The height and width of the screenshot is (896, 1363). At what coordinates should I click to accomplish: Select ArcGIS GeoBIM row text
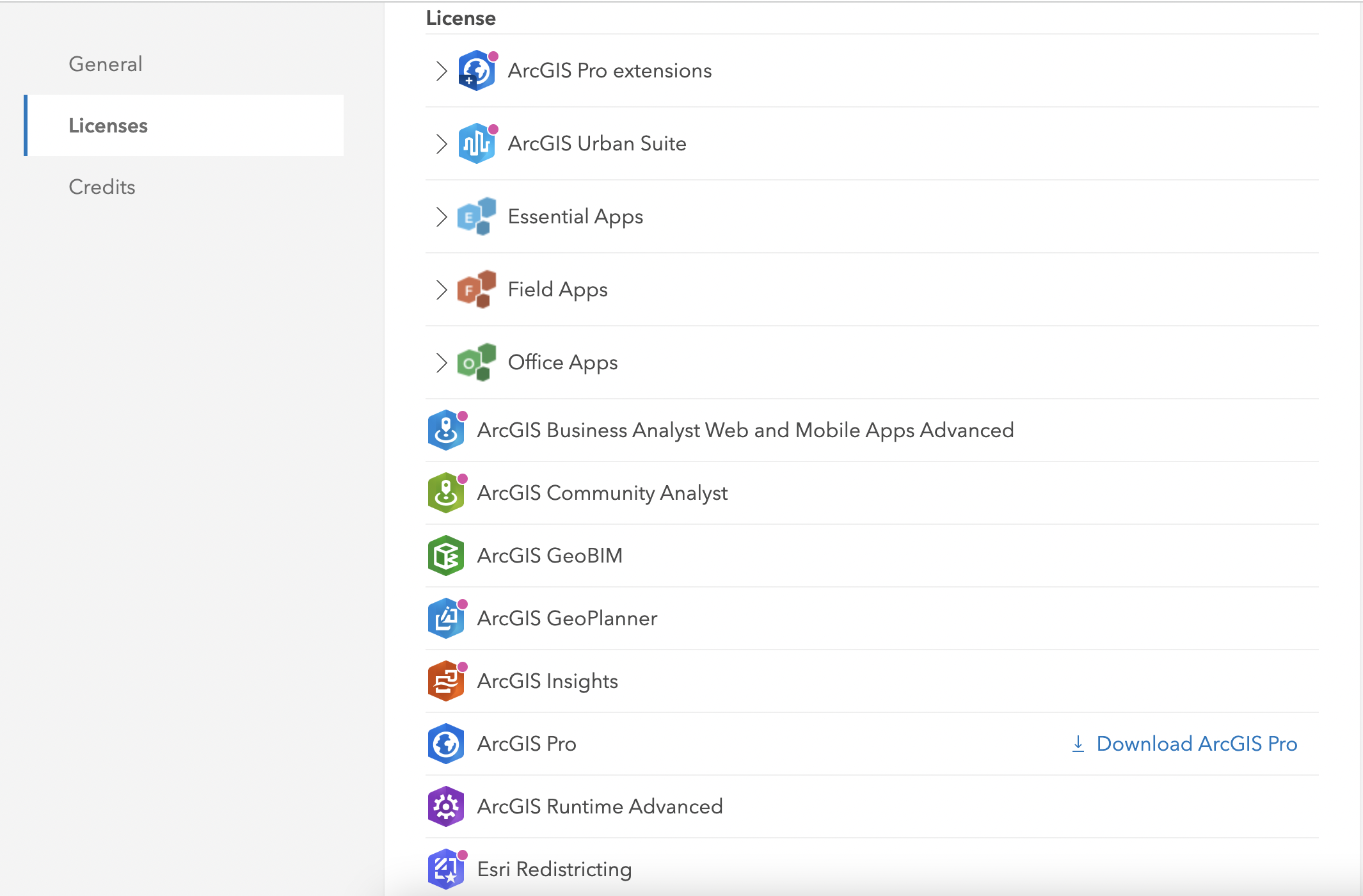[x=550, y=556]
